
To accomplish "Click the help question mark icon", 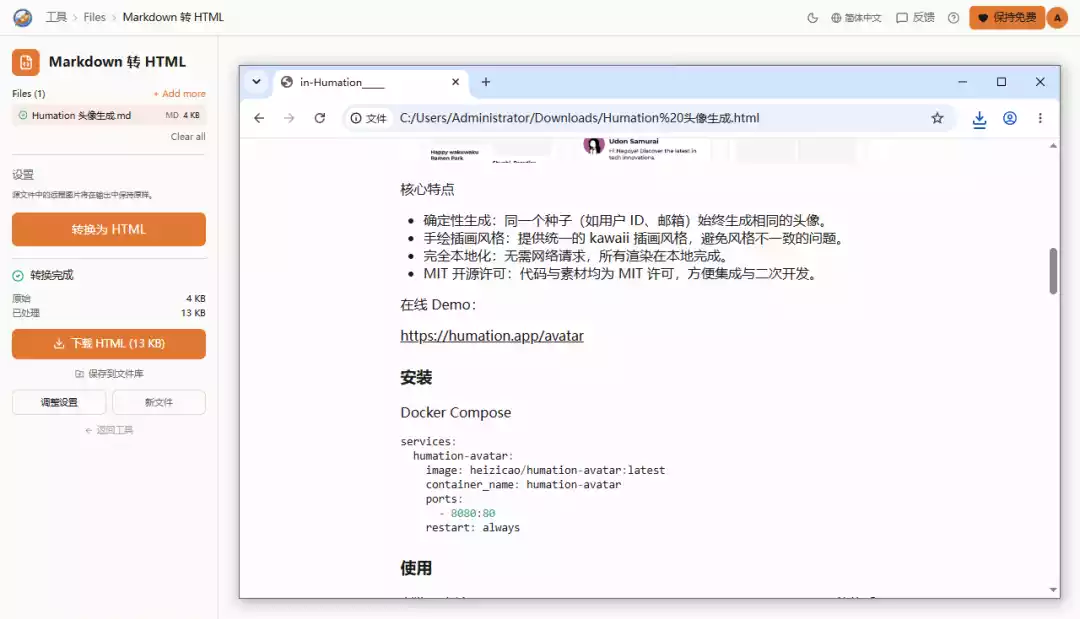I will (953, 18).
